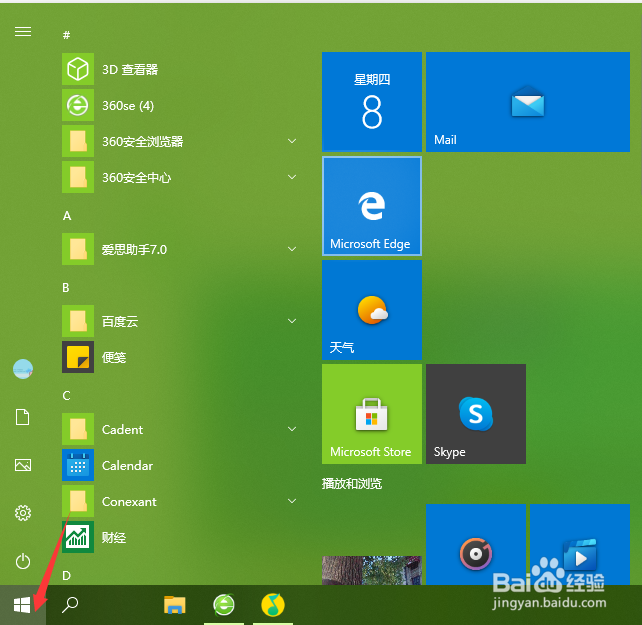Viewport: 642px width, 625px height.
Task: Open the 360安全中心 folder icon
Action: (x=78, y=177)
